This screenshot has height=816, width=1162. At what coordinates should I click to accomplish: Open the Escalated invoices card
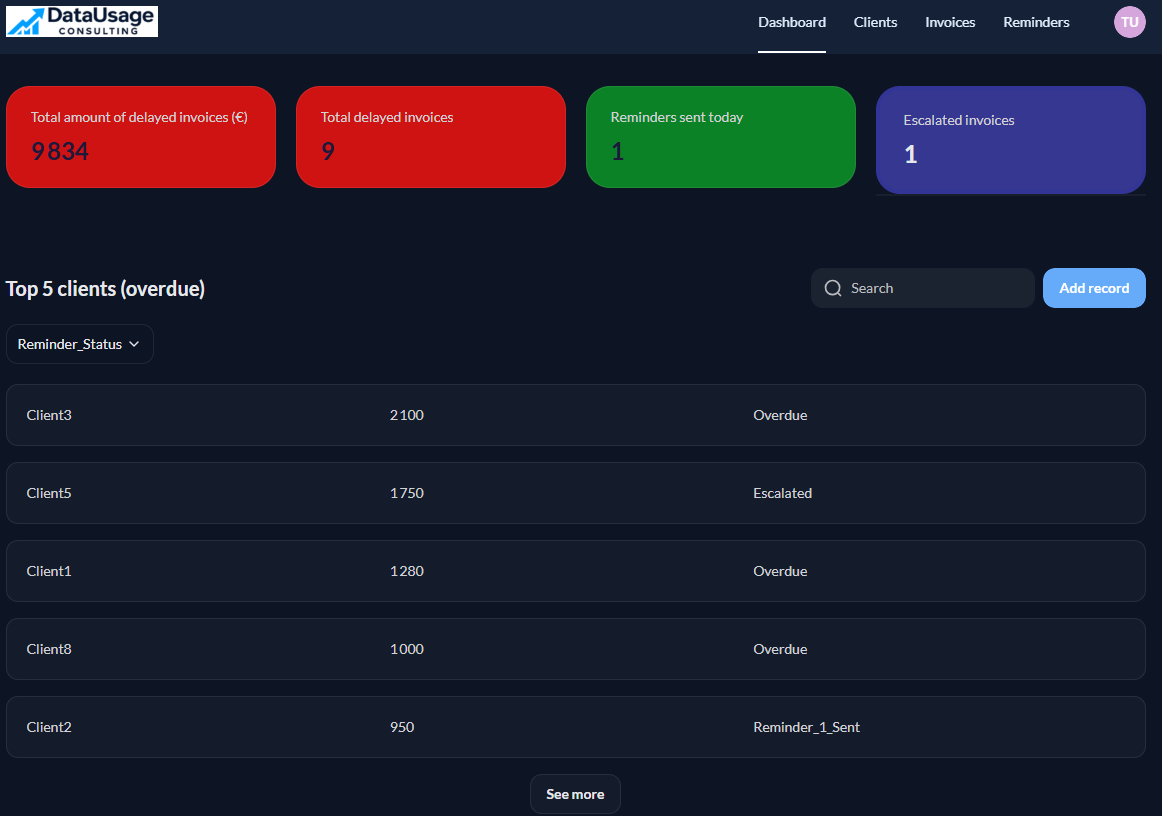[1011, 140]
